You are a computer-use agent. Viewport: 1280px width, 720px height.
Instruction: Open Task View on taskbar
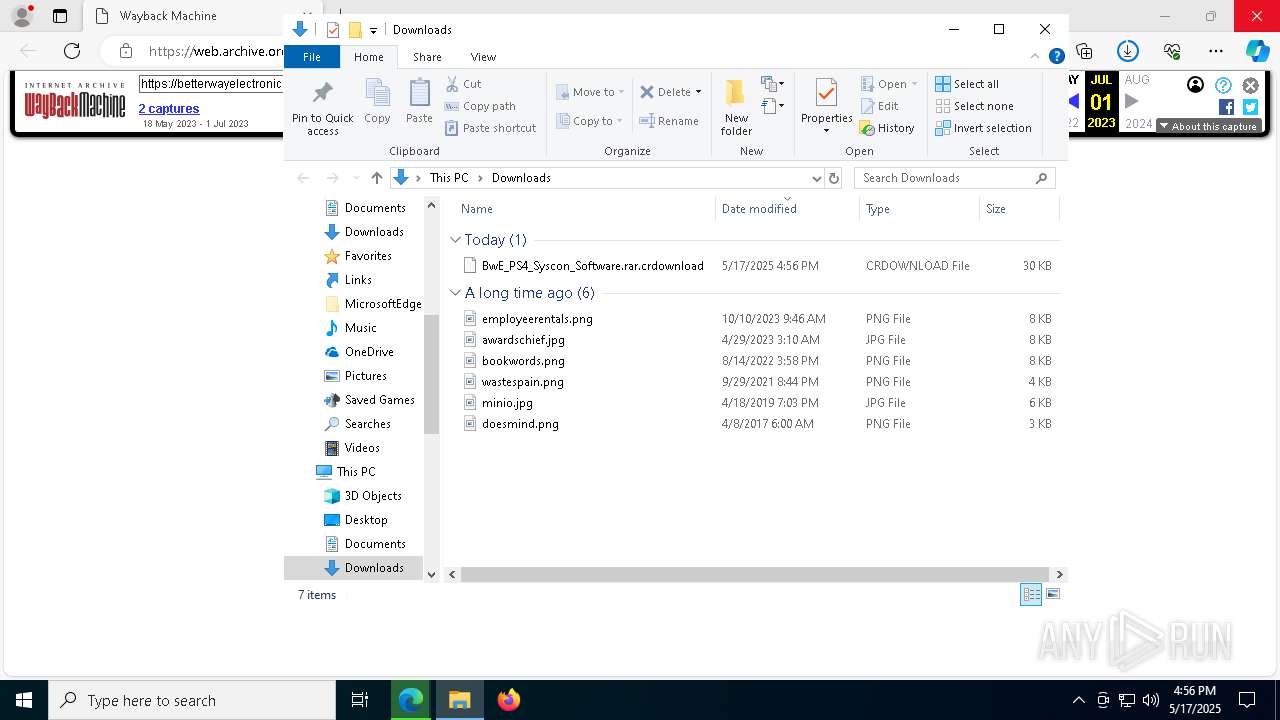(361, 700)
